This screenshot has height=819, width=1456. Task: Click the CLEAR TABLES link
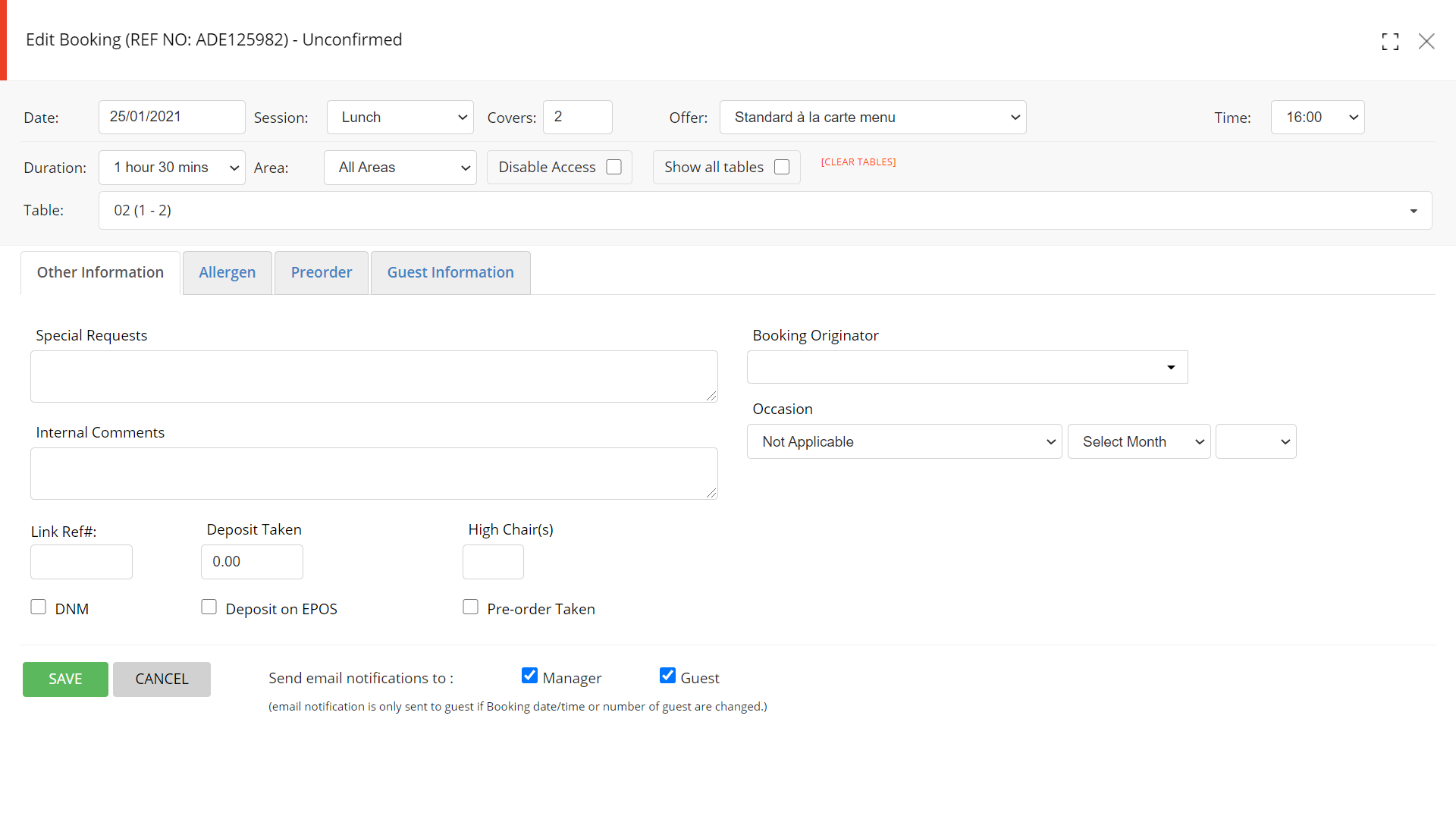click(x=858, y=162)
